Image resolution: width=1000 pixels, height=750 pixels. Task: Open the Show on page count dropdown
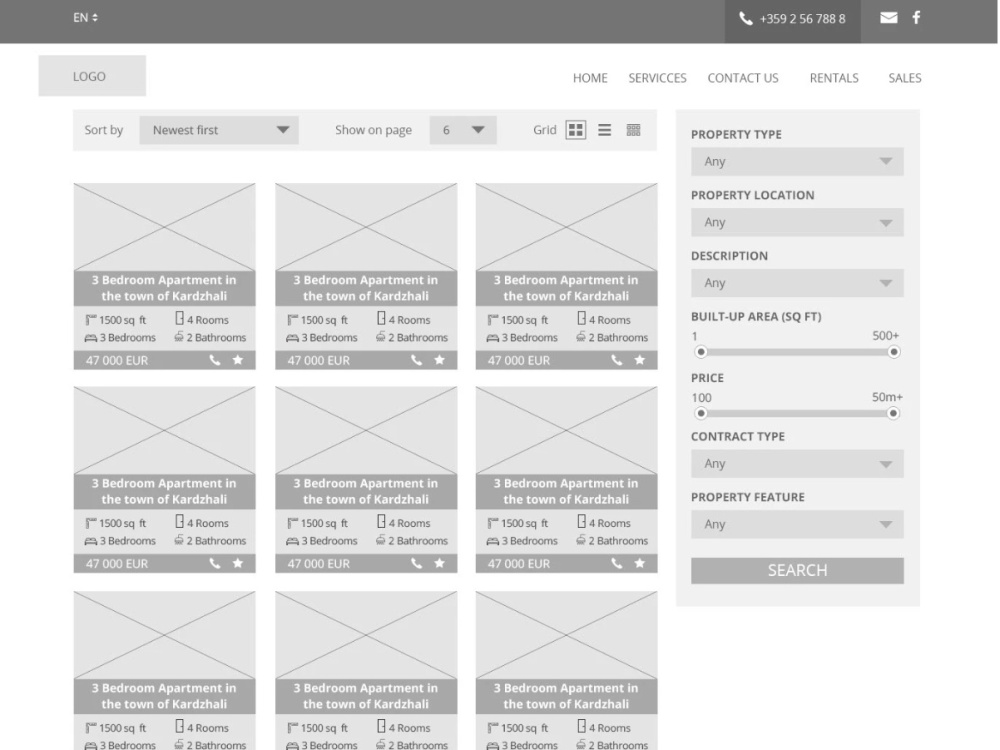pos(463,130)
